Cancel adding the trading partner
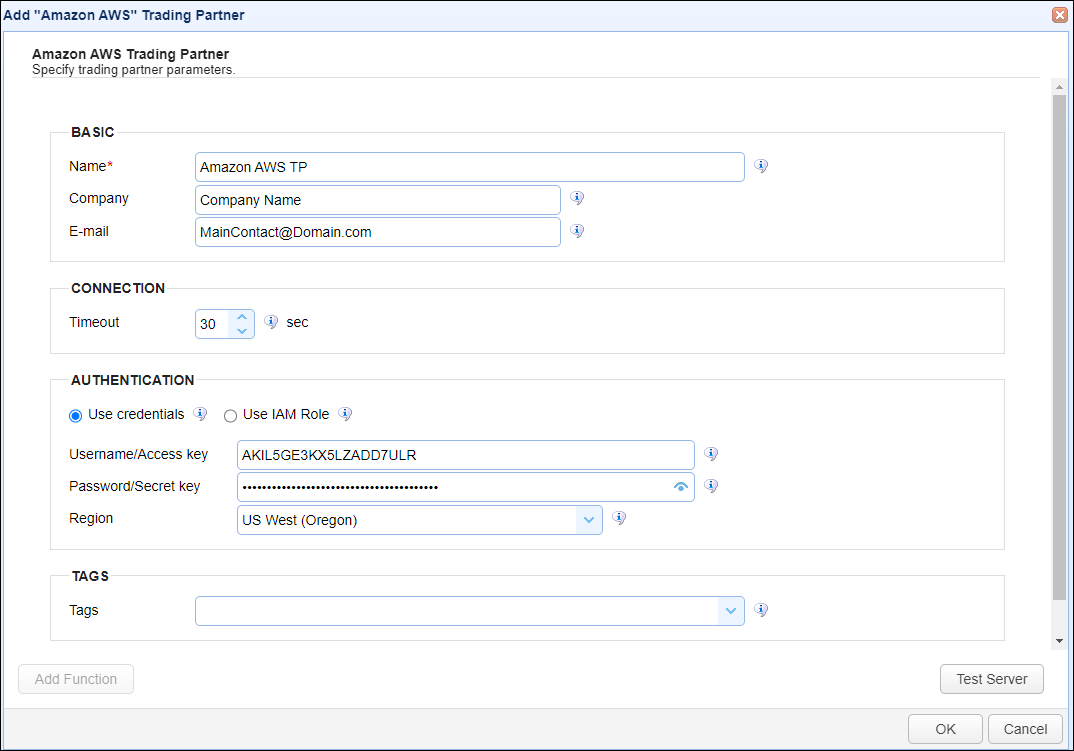Image resolution: width=1074 pixels, height=751 pixels. coord(1025,729)
